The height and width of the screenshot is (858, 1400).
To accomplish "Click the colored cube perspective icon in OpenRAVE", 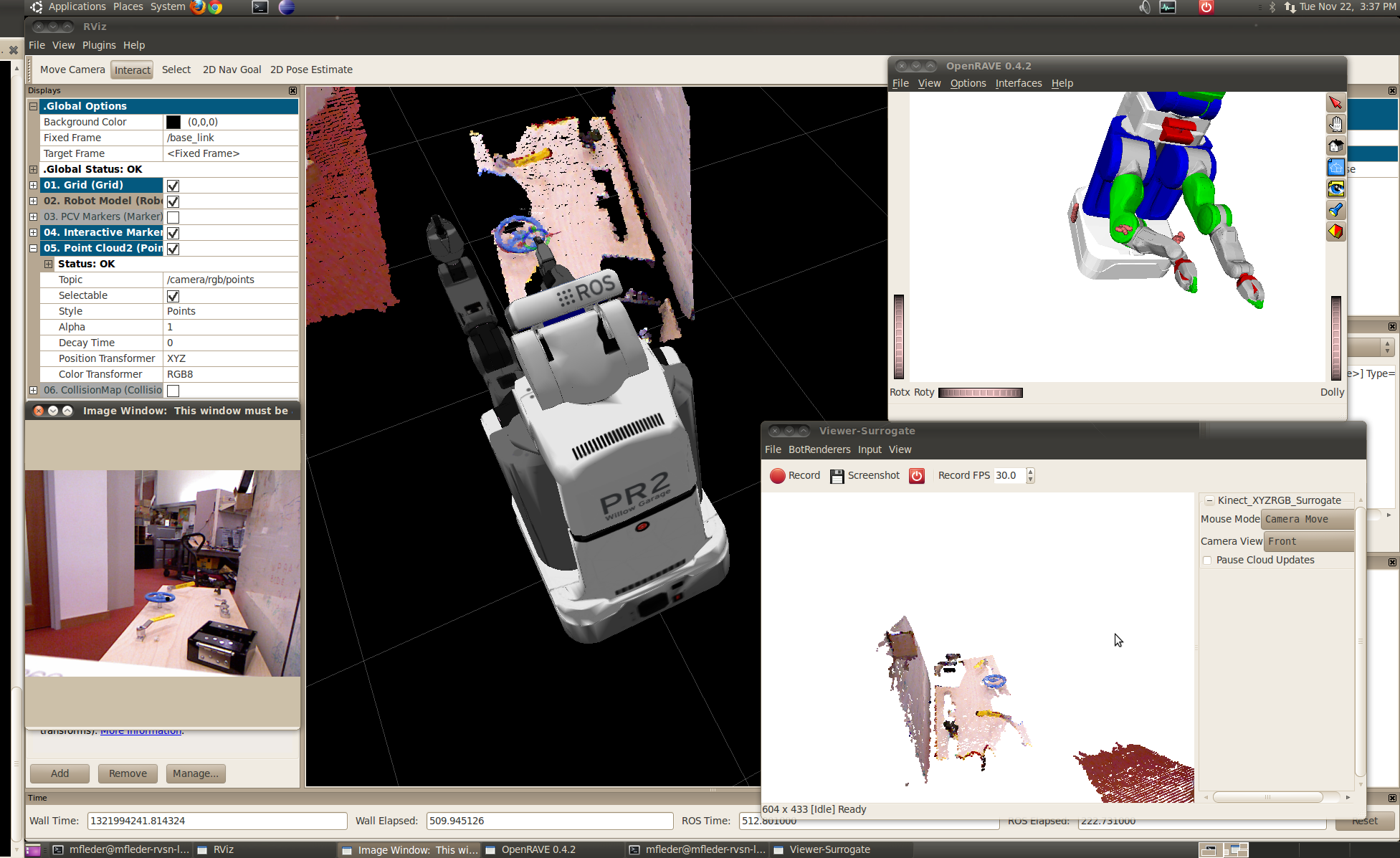I will click(1335, 232).
